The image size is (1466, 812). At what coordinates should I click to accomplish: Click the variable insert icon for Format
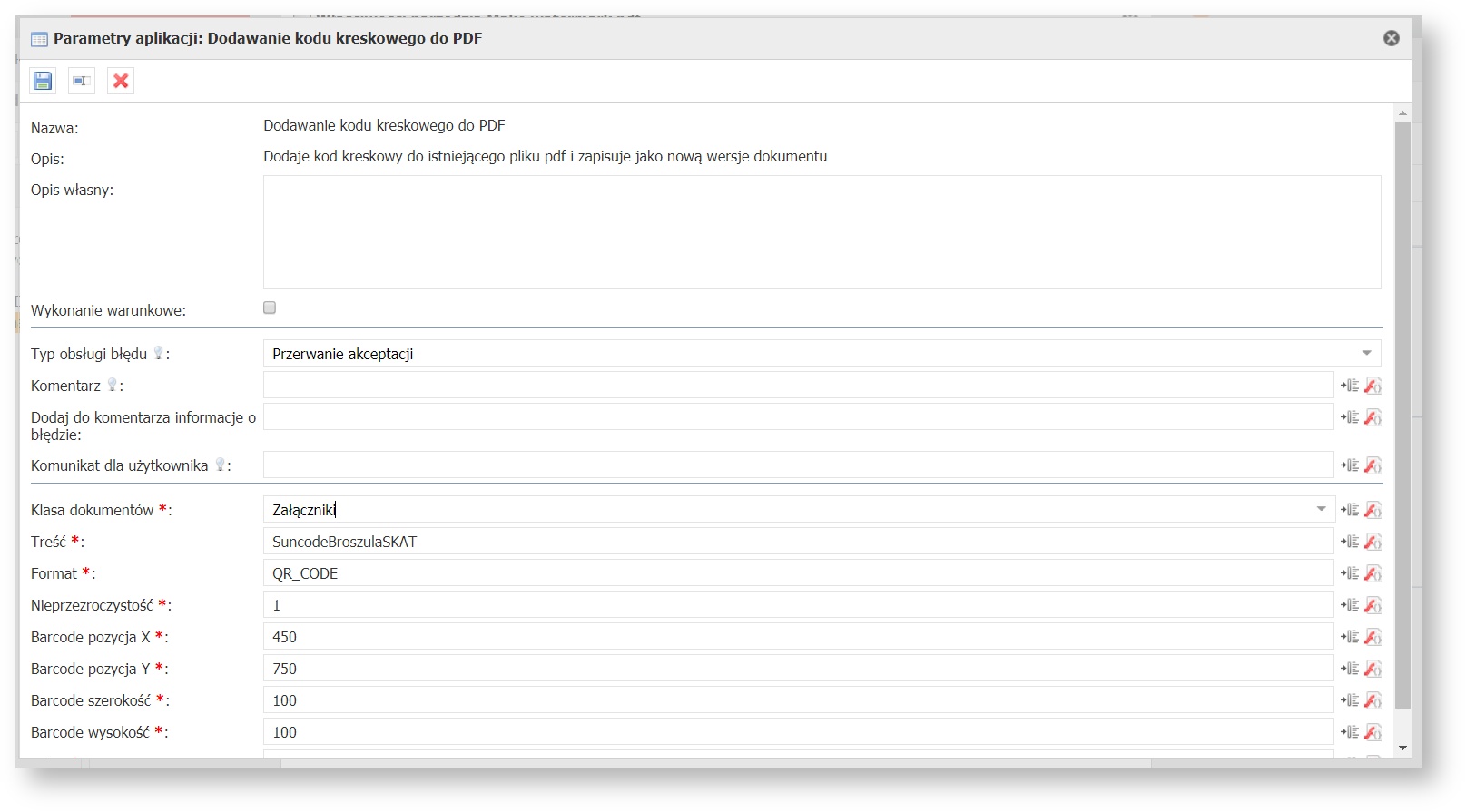point(1350,573)
